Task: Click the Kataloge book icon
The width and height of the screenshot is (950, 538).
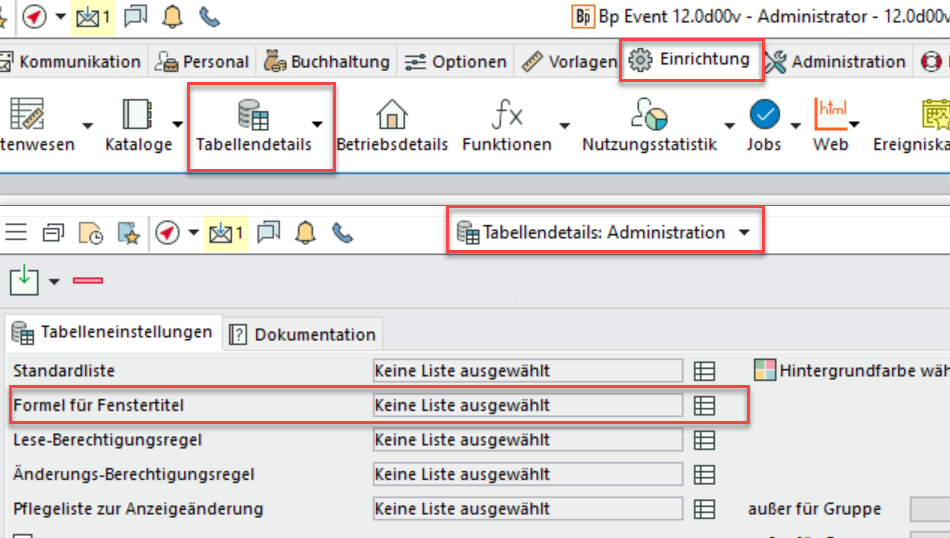Action: coord(137,115)
